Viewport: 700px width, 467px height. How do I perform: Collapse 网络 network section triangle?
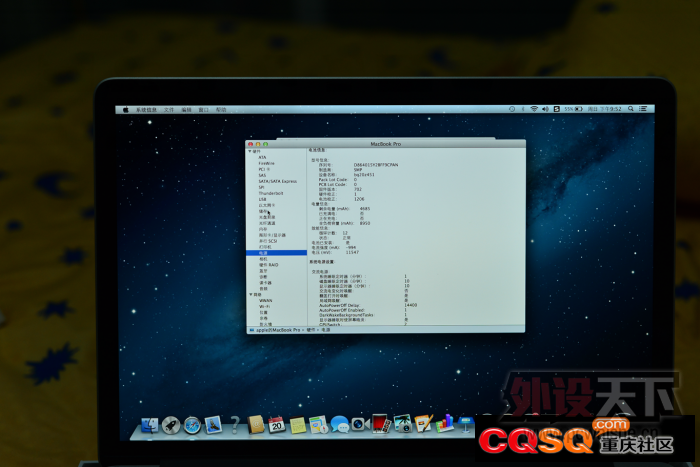coord(250,295)
